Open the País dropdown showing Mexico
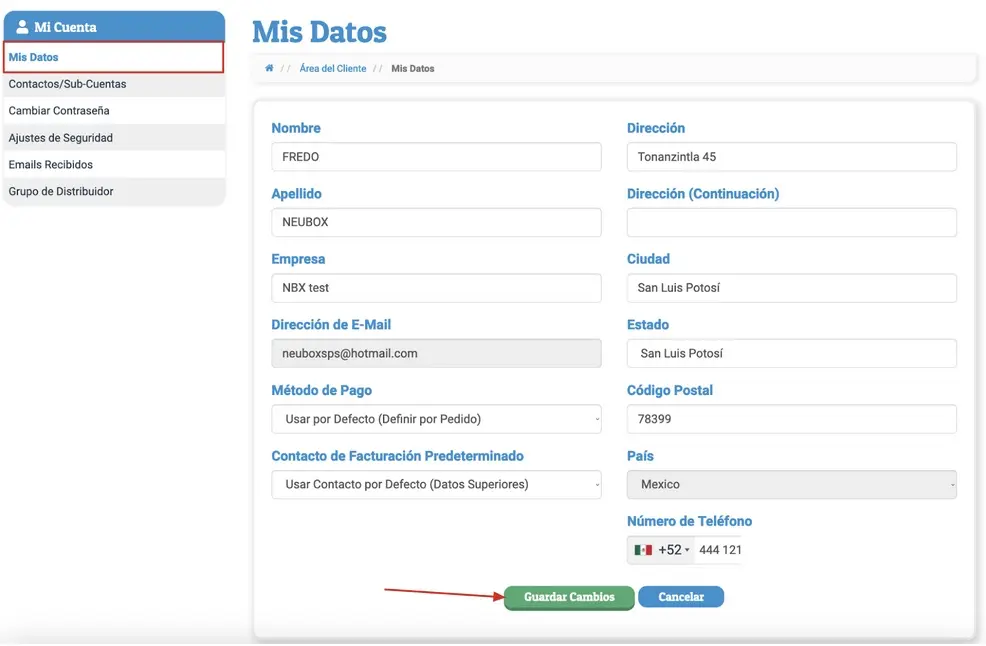 pos(792,484)
